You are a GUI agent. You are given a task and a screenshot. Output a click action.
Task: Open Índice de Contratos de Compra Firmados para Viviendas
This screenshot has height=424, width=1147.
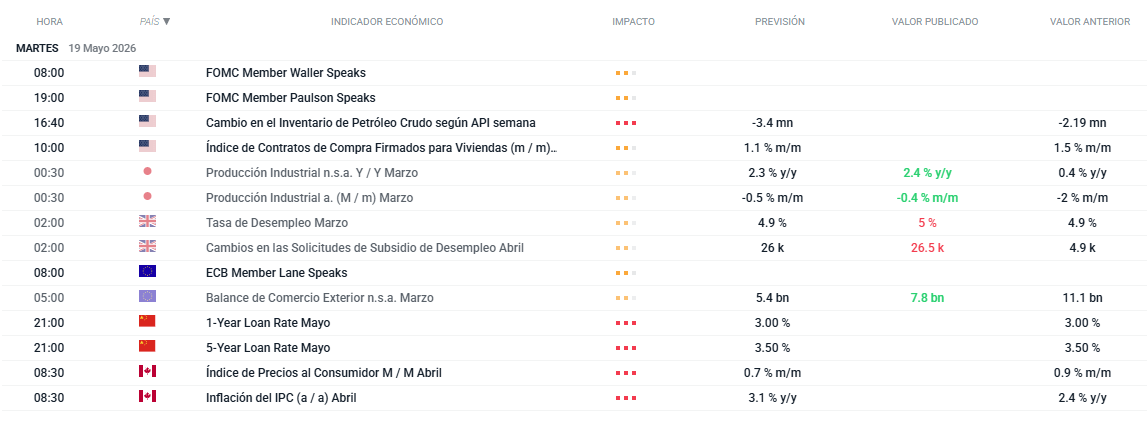click(382, 148)
